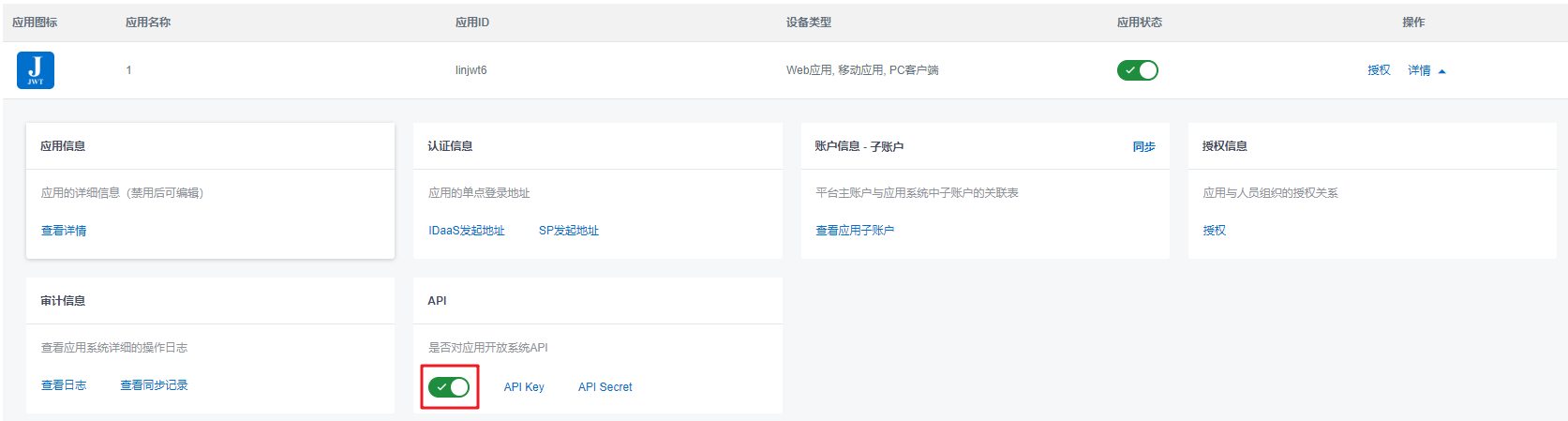View the API Key

[523, 387]
